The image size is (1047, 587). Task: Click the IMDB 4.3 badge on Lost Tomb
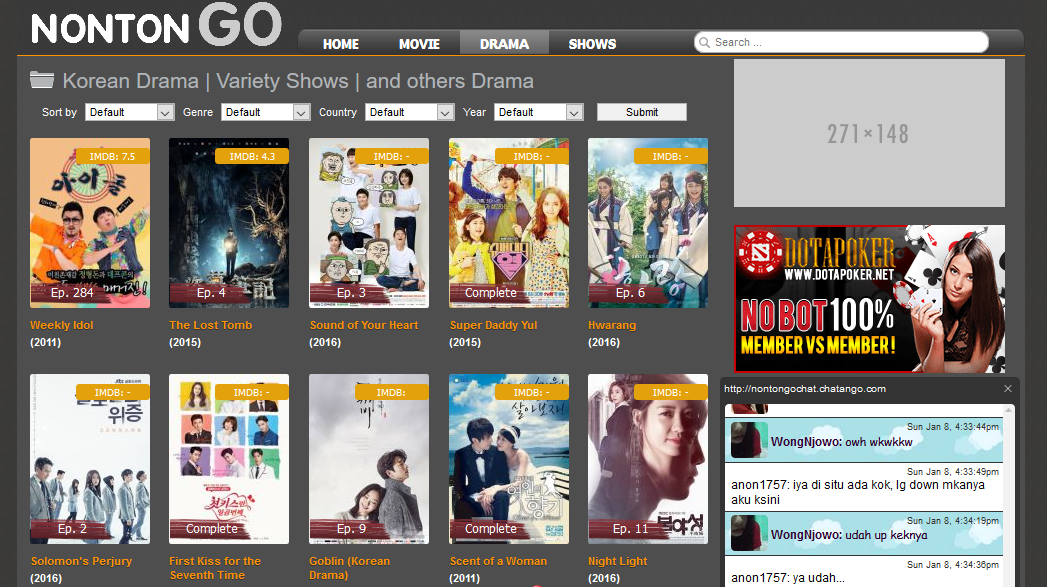[252, 156]
